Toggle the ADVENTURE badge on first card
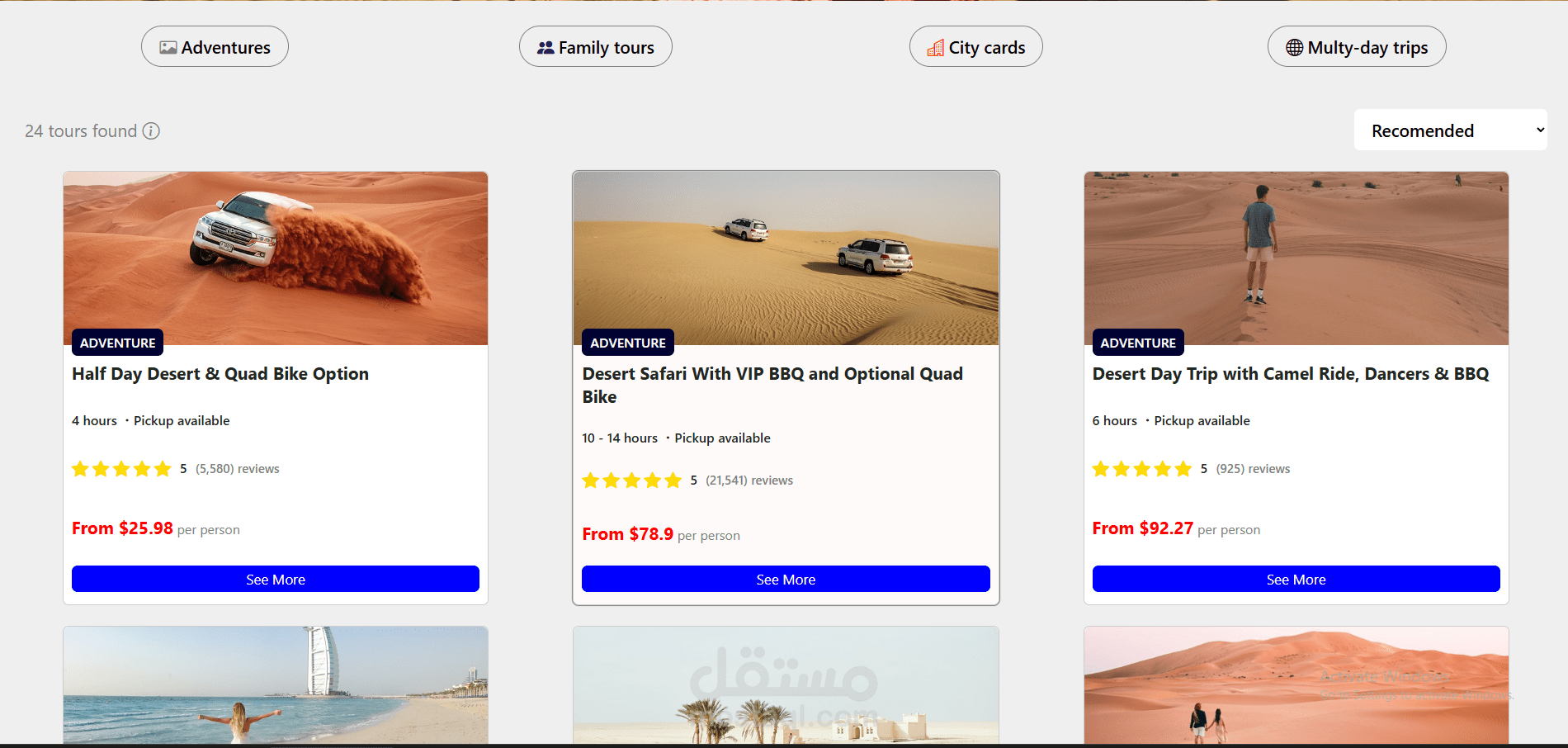The height and width of the screenshot is (748, 1568). (x=117, y=342)
